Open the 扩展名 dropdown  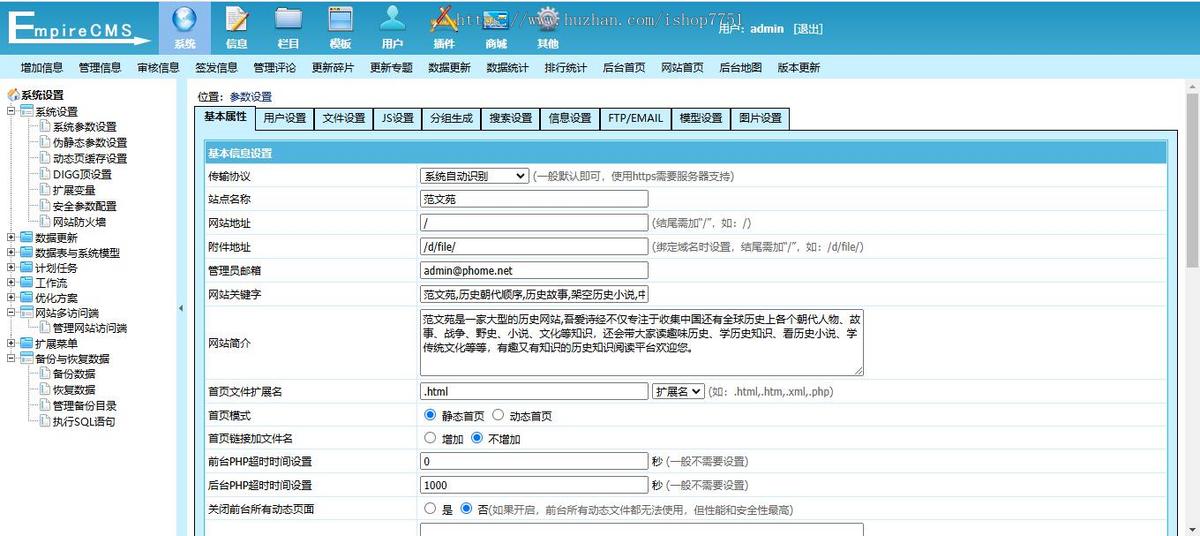click(x=678, y=391)
